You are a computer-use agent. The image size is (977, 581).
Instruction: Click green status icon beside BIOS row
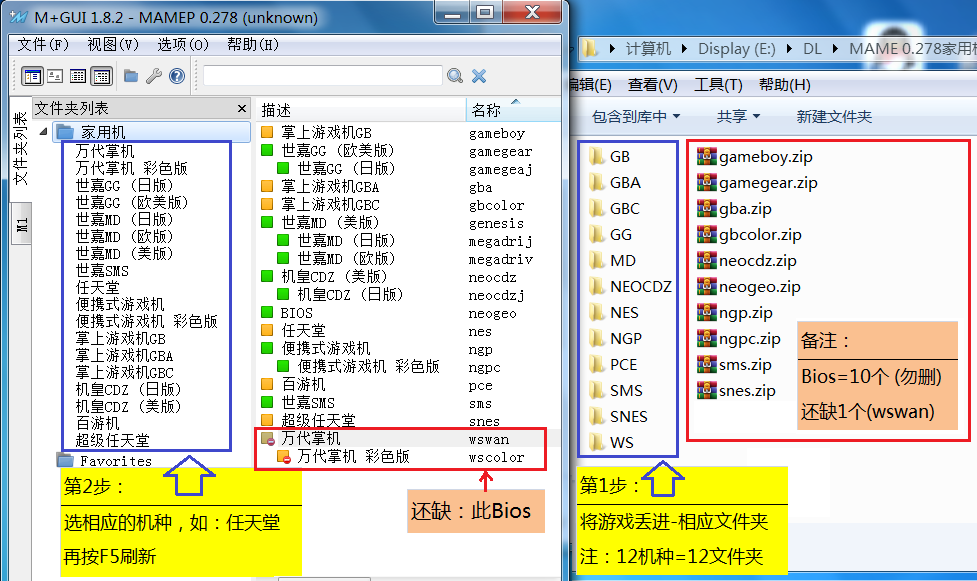pyautogui.click(x=267, y=312)
